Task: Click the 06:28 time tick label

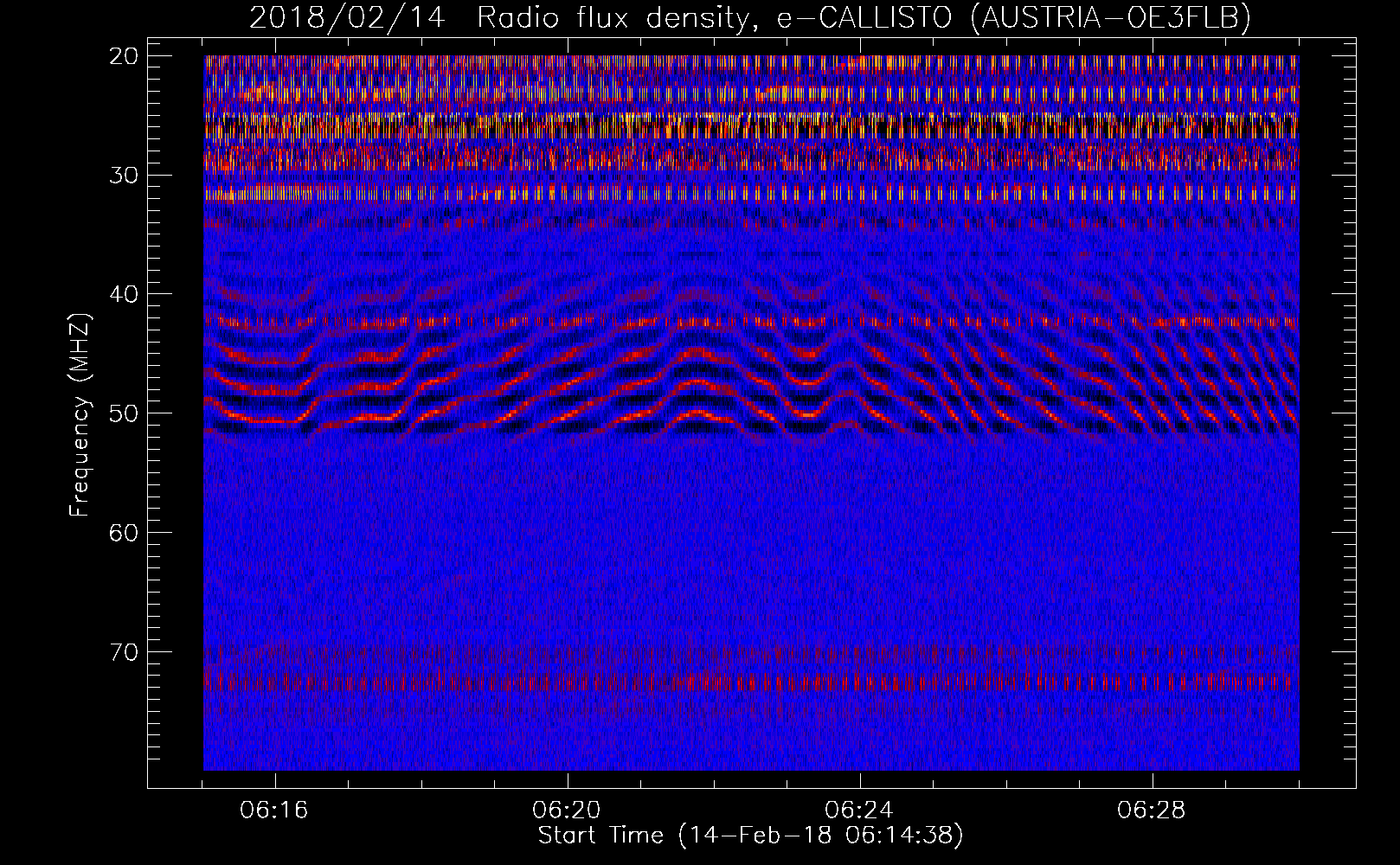Action: point(1152,811)
